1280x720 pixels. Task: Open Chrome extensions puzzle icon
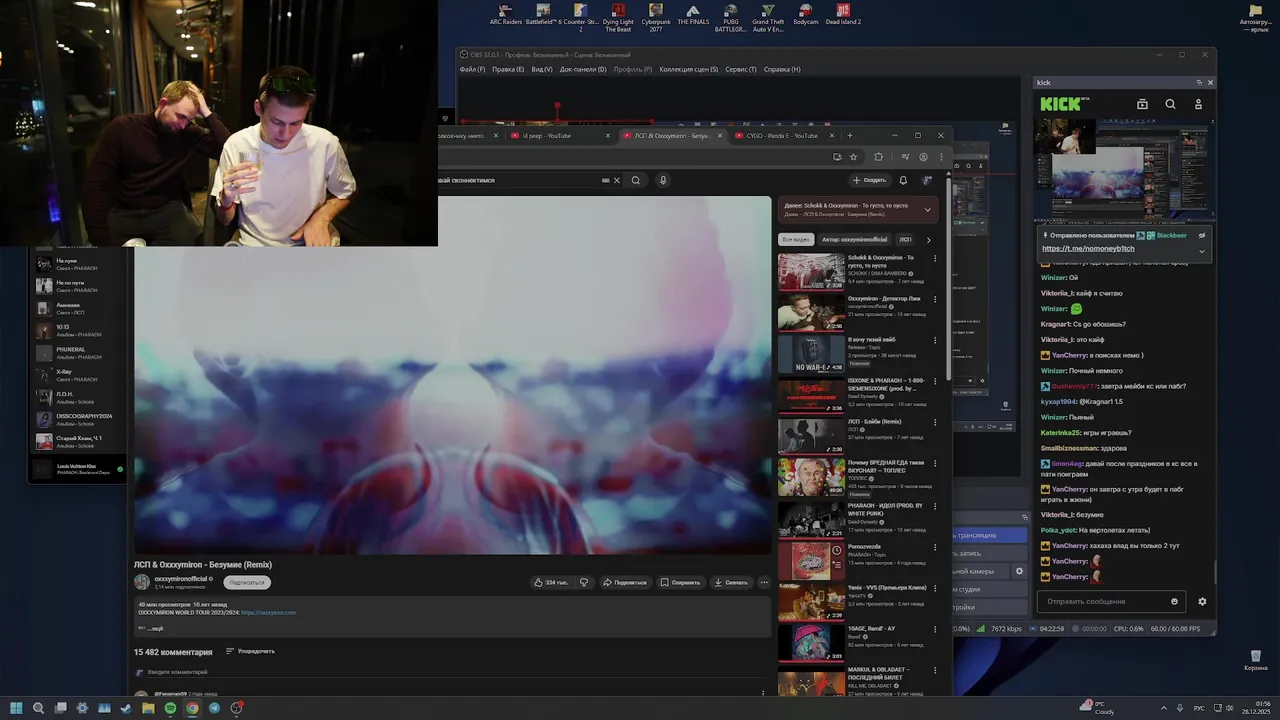click(878, 157)
